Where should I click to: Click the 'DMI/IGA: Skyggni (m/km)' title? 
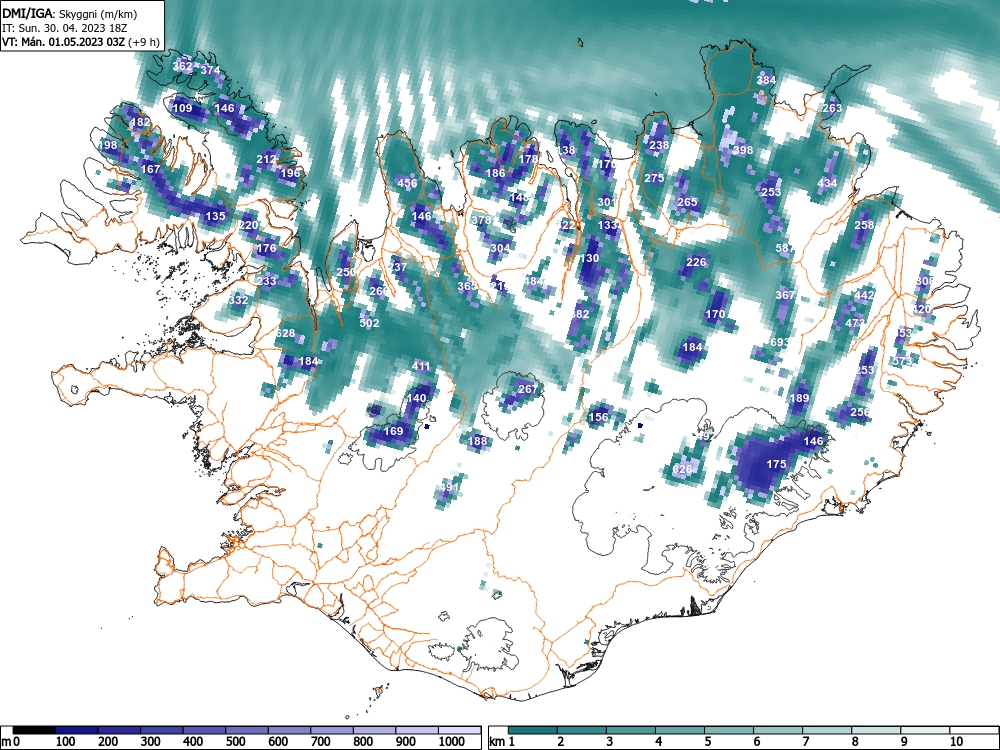click(70, 13)
